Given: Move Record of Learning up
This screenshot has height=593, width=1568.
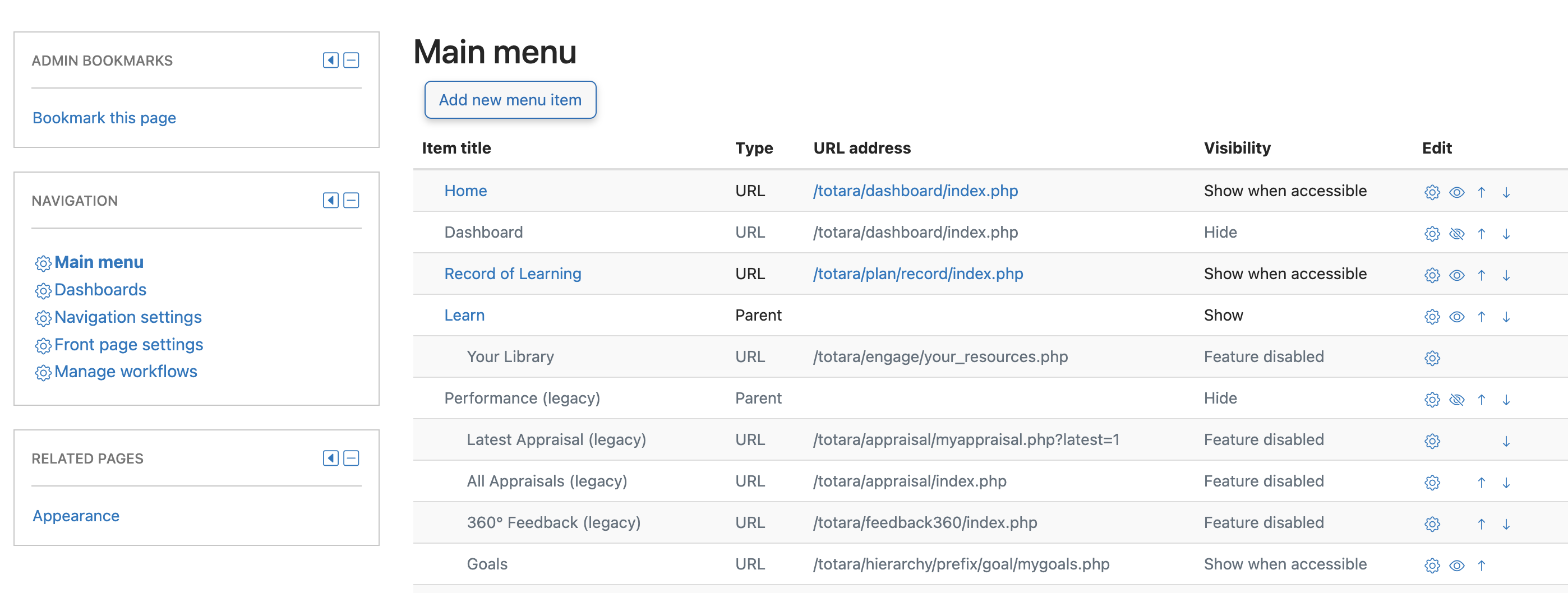Looking at the screenshot, I should pos(1481,275).
